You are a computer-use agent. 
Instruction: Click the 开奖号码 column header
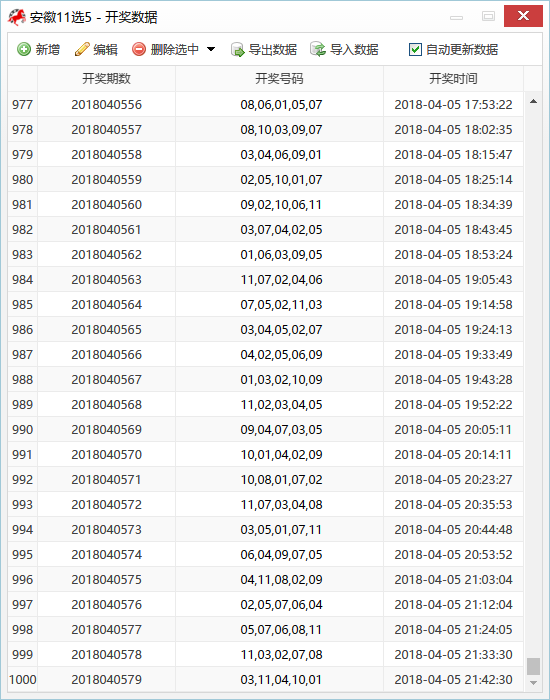click(279, 79)
